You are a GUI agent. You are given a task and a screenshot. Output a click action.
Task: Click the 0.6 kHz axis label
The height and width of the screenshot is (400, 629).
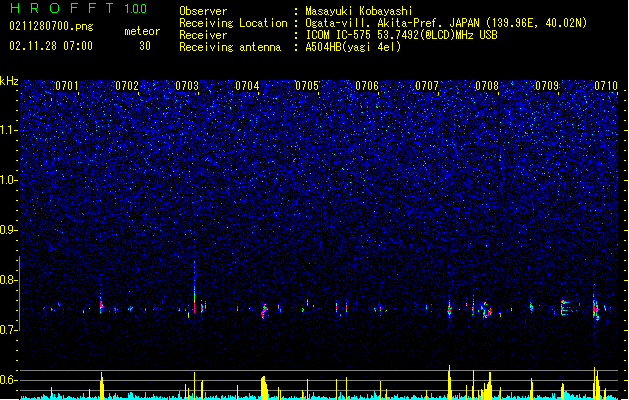(9, 380)
